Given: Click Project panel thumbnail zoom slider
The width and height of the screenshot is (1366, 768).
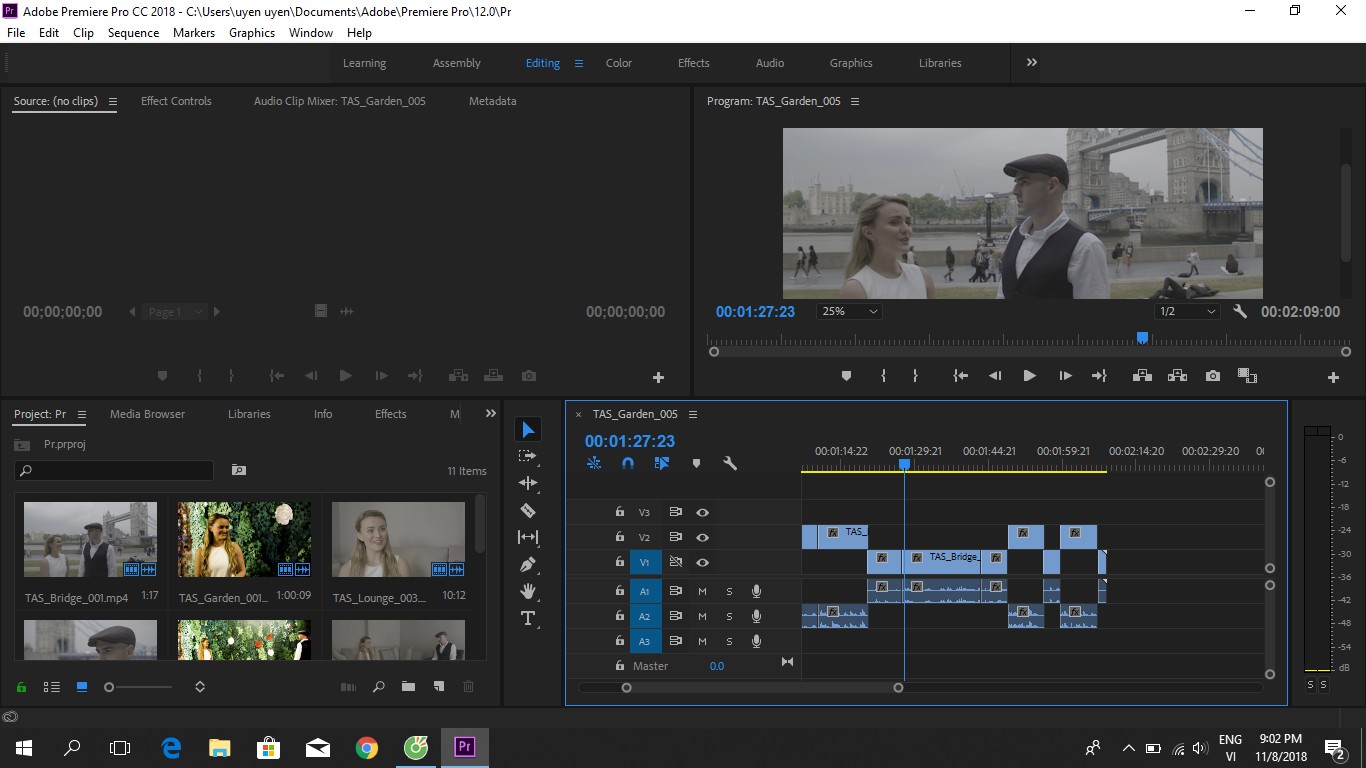Looking at the screenshot, I should (140, 687).
